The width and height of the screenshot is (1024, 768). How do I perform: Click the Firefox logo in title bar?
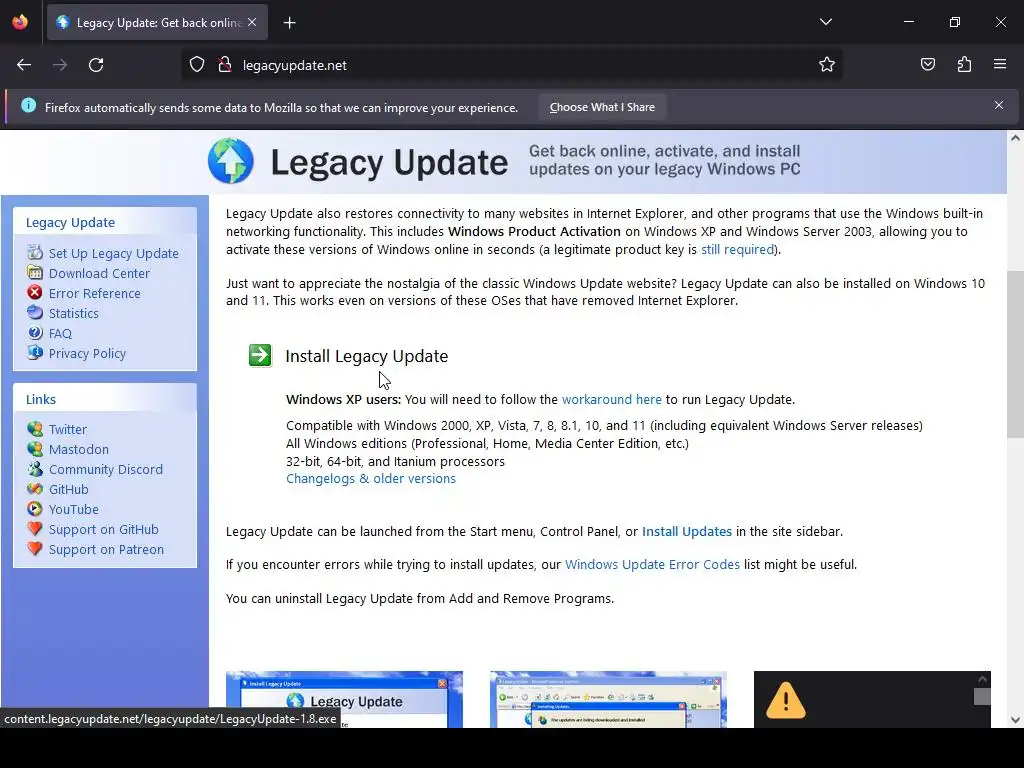pyautogui.click(x=20, y=22)
